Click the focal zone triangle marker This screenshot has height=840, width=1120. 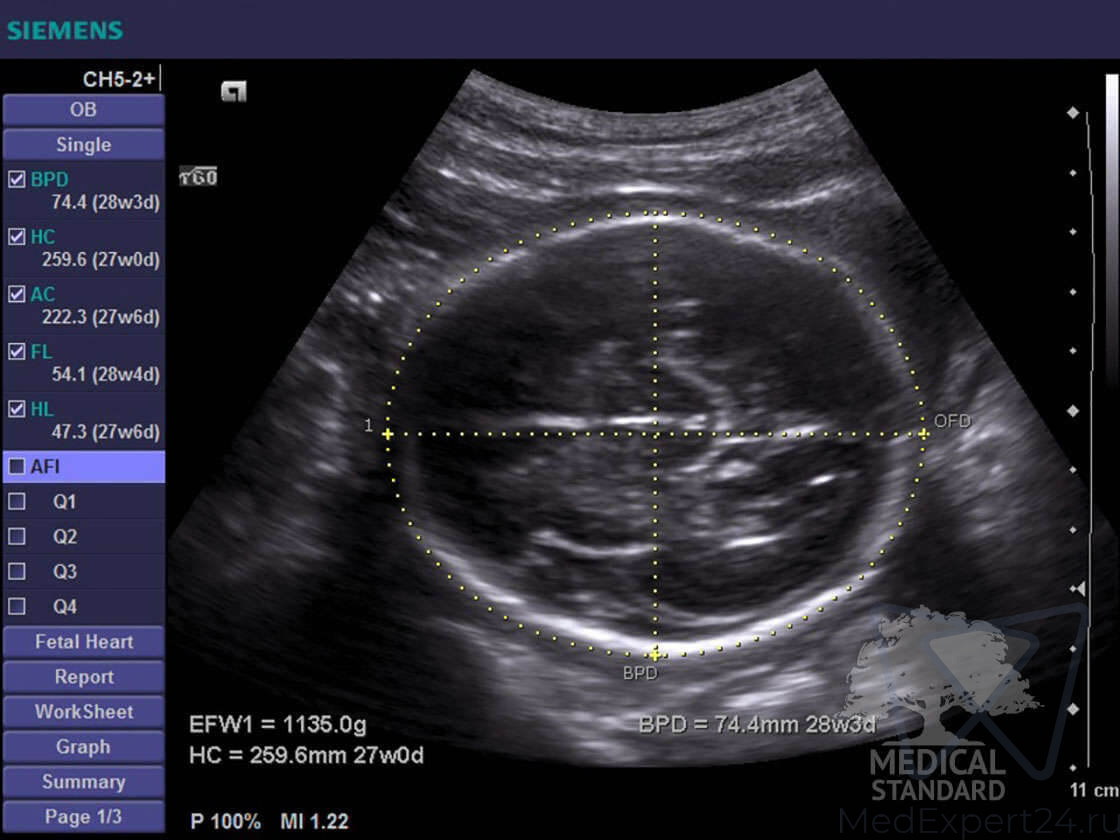coord(1077,589)
